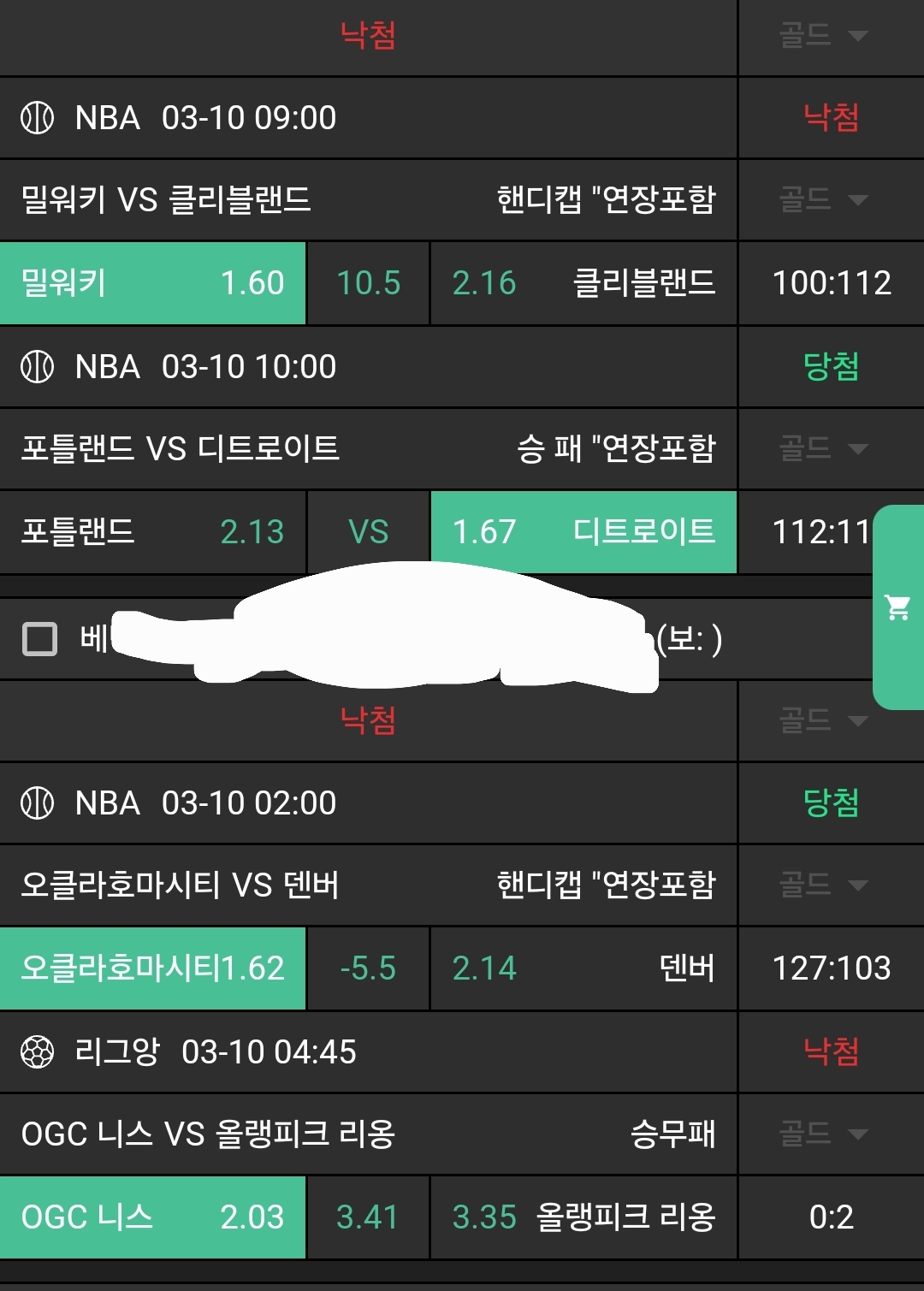This screenshot has height=1291, width=924.
Task: Expand 골드 dropdown in 포틀랜드 VS 디트로이트 row
Action: (x=823, y=448)
